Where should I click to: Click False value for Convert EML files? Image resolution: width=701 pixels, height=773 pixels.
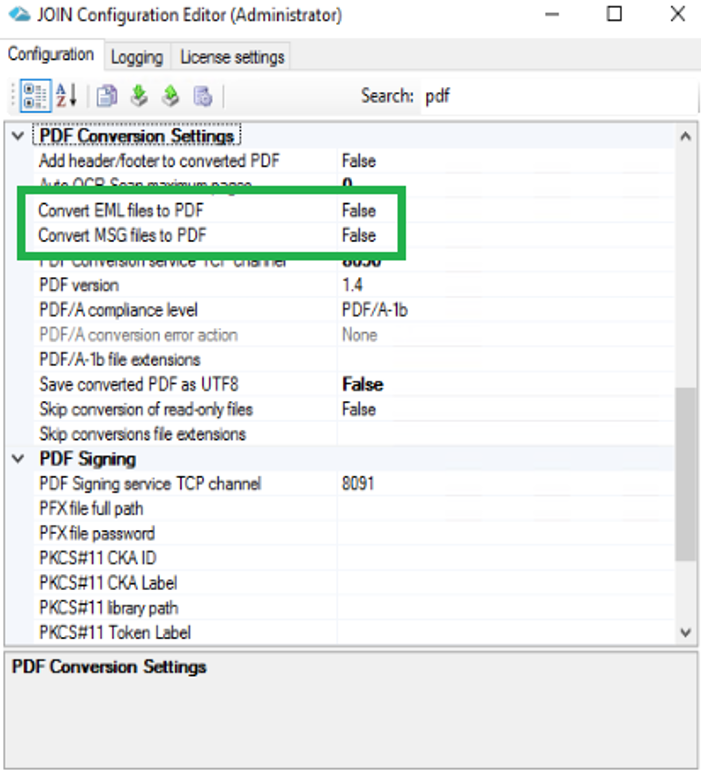point(359,211)
